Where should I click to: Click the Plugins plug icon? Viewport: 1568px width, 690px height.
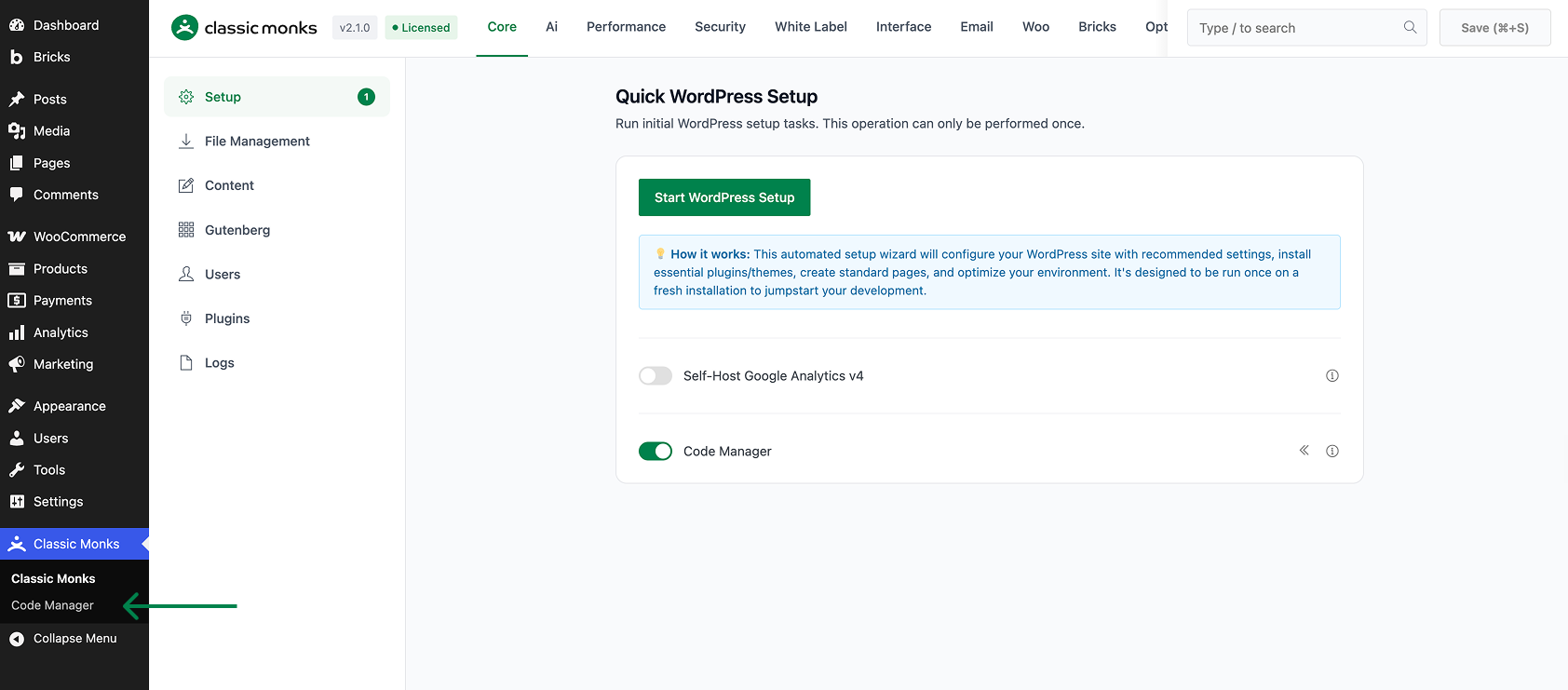186,318
